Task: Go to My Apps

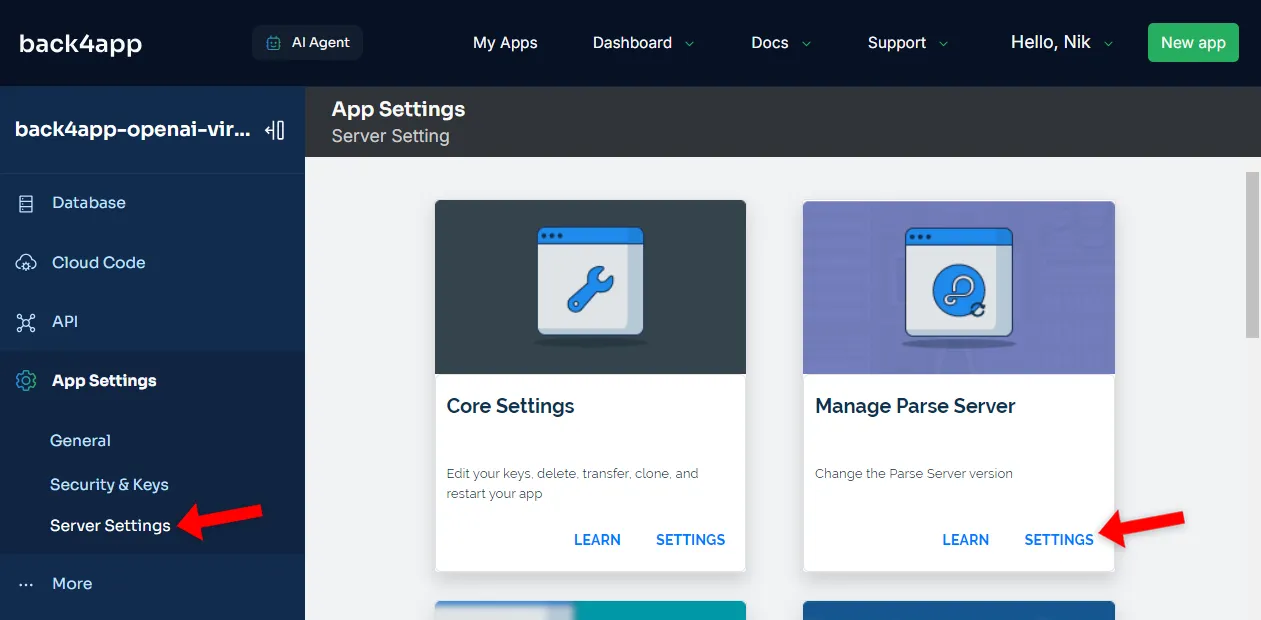Action: coord(505,42)
